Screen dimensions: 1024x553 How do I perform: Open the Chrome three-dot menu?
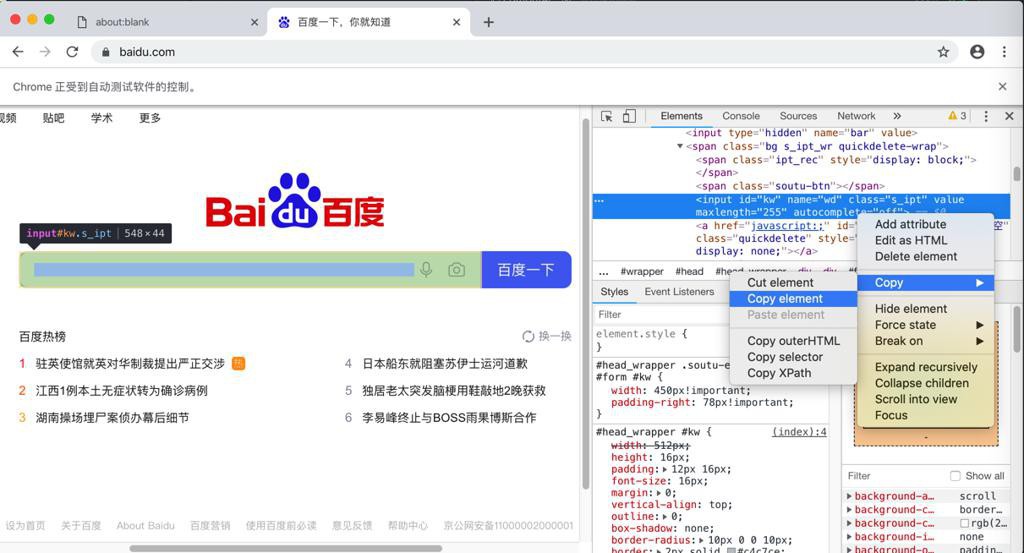click(1004, 52)
